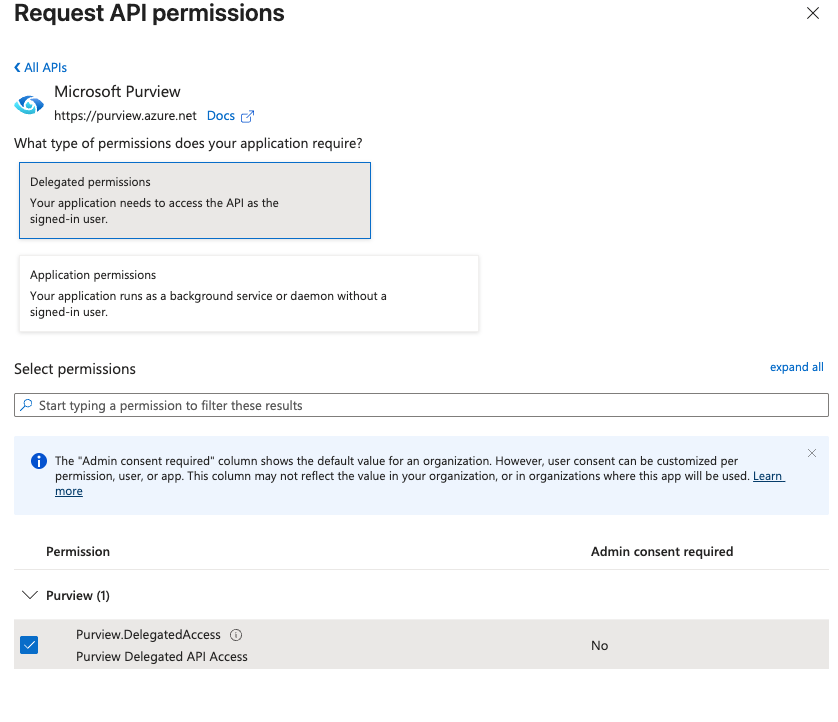Uncheck the Purview.DelegatedAccess checkbox
Screen dimensions: 838x722
29,645
